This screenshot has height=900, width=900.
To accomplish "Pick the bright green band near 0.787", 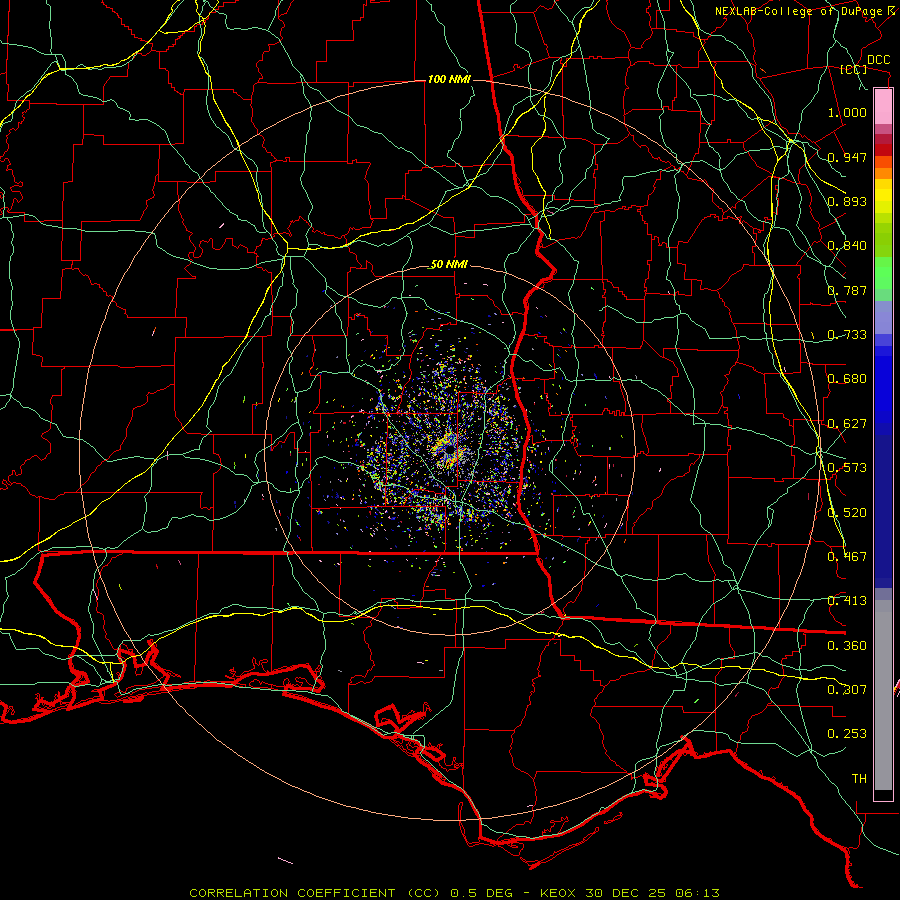I will pos(883,273).
